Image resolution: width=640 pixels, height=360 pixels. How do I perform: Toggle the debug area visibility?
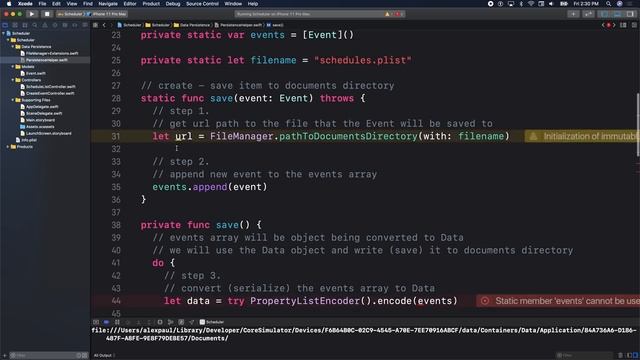click(x=618, y=14)
